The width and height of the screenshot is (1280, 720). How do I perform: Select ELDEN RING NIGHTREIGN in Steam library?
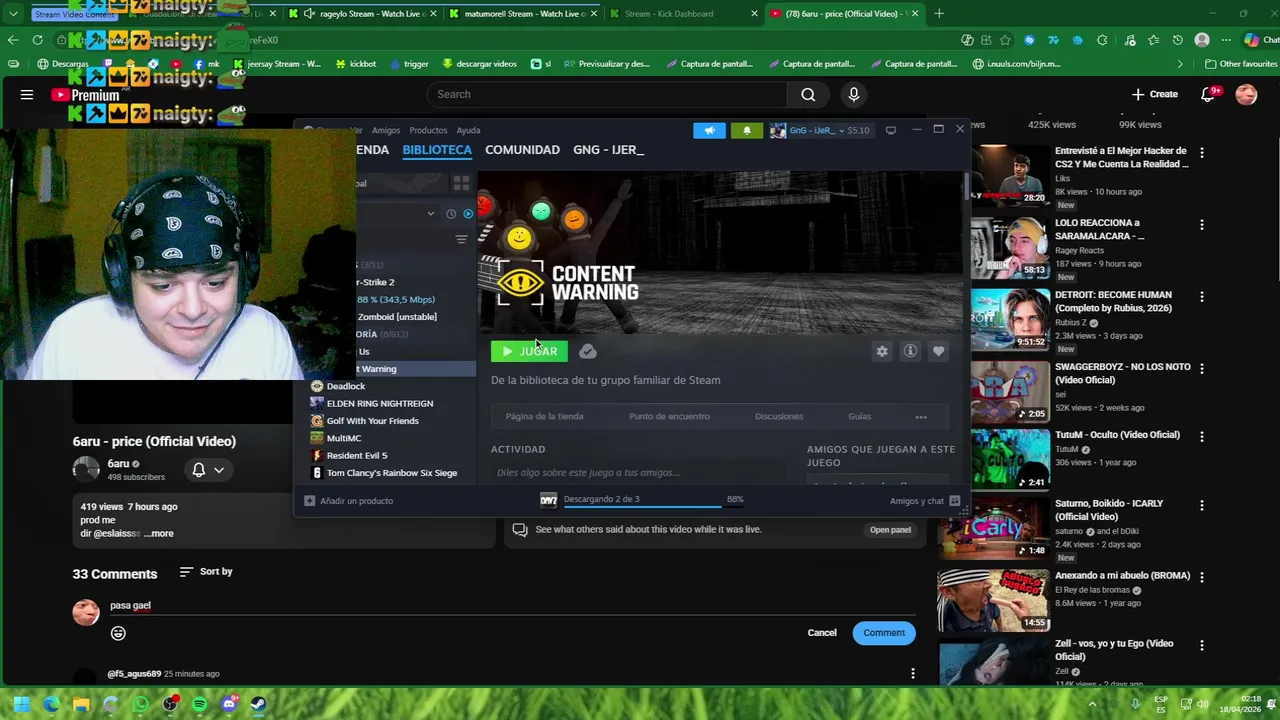(x=380, y=404)
